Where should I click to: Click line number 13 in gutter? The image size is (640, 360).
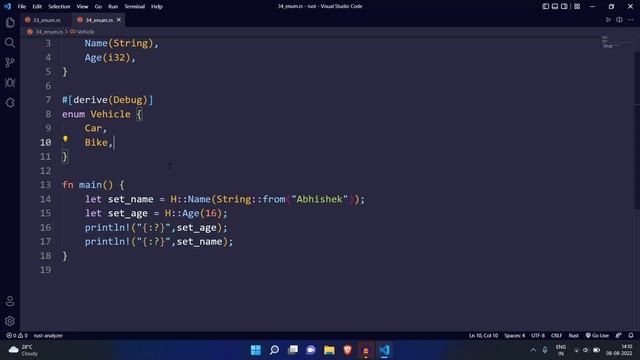click(45, 185)
